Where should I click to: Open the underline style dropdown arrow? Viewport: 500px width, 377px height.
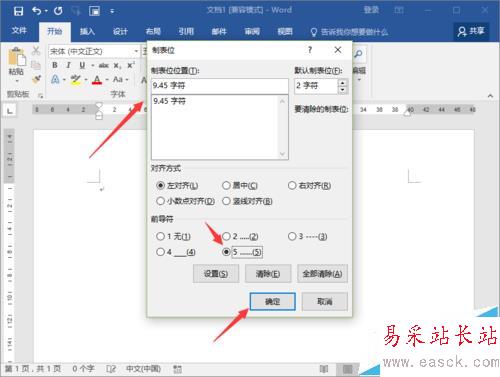click(93, 66)
